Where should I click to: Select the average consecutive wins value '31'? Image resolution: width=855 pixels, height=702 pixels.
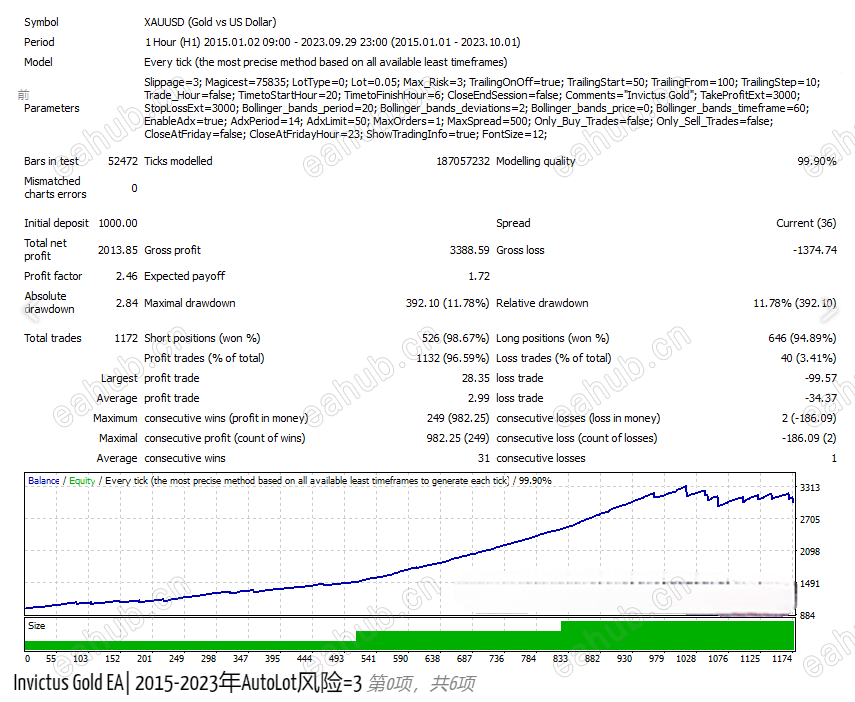pos(484,458)
